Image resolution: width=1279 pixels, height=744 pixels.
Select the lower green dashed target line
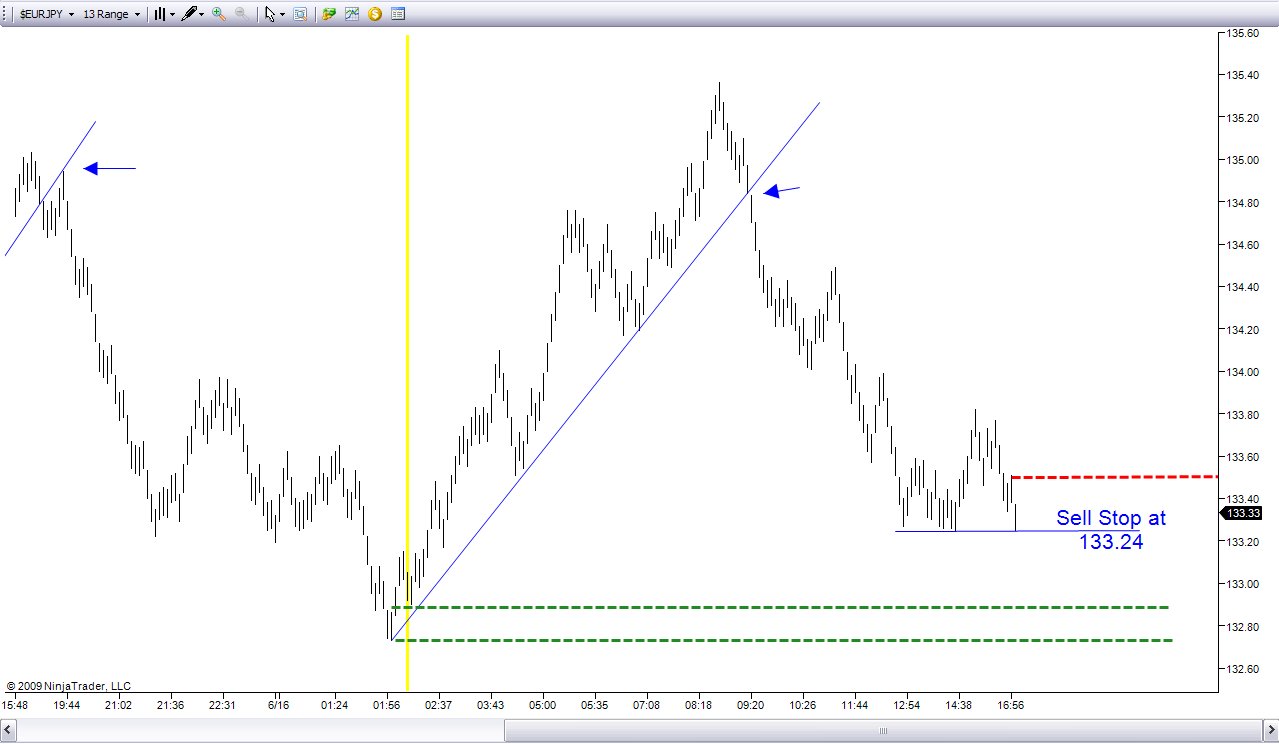pos(782,640)
